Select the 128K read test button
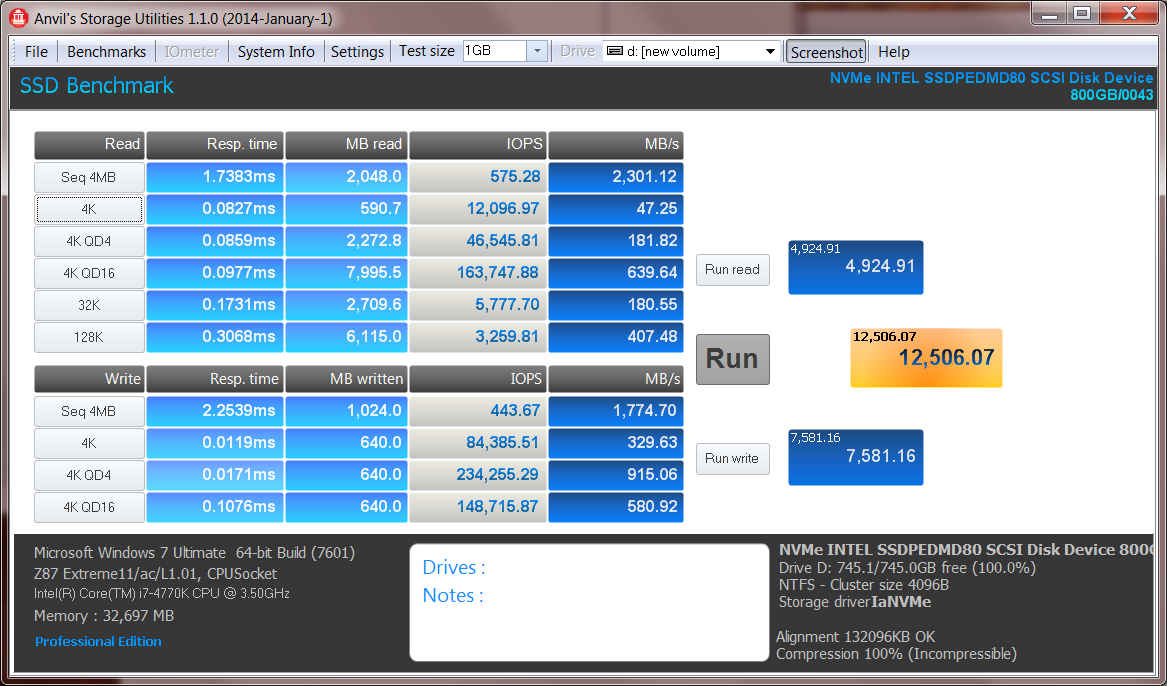 tap(88, 338)
